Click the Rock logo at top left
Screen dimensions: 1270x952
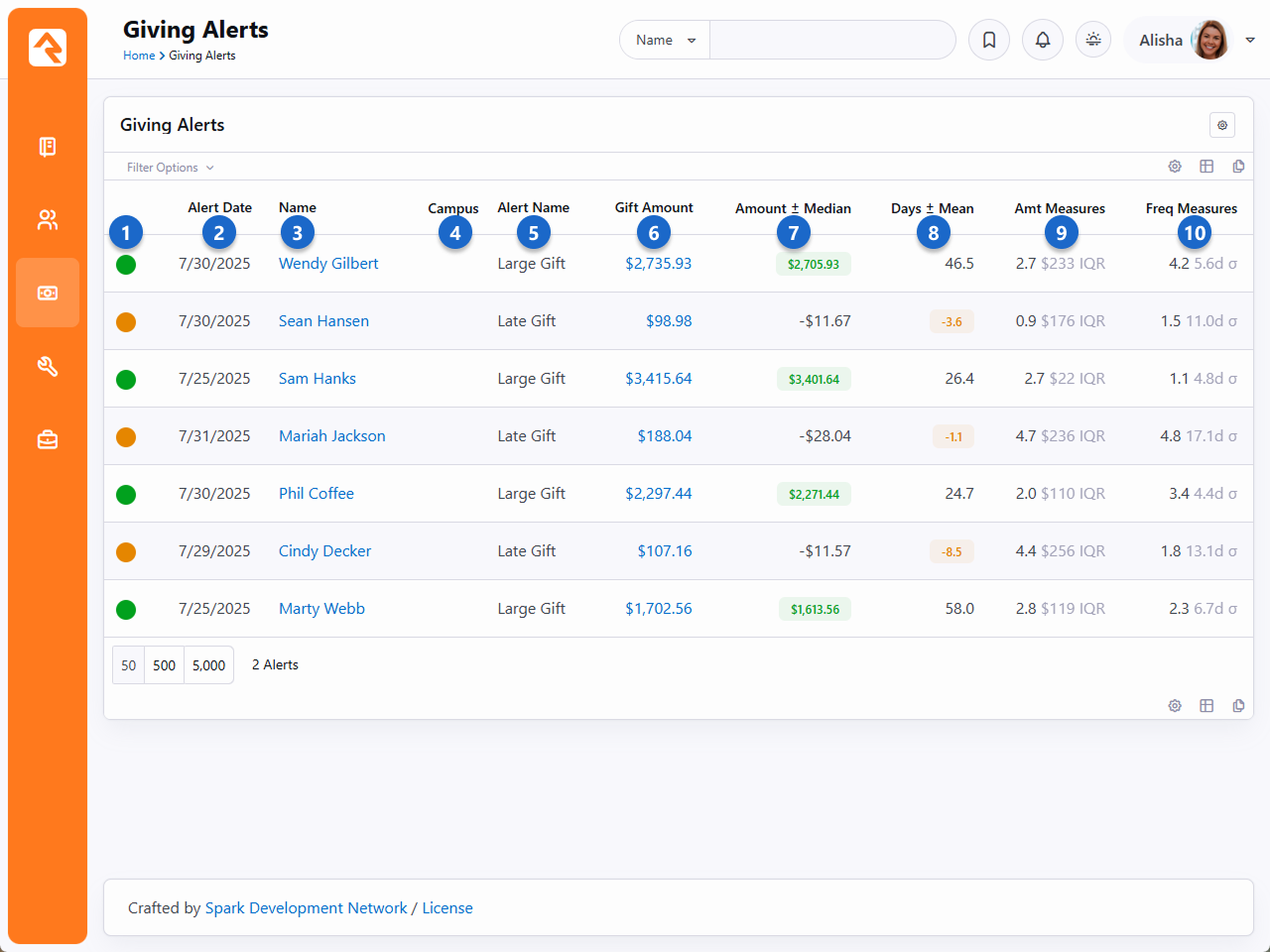(48, 47)
